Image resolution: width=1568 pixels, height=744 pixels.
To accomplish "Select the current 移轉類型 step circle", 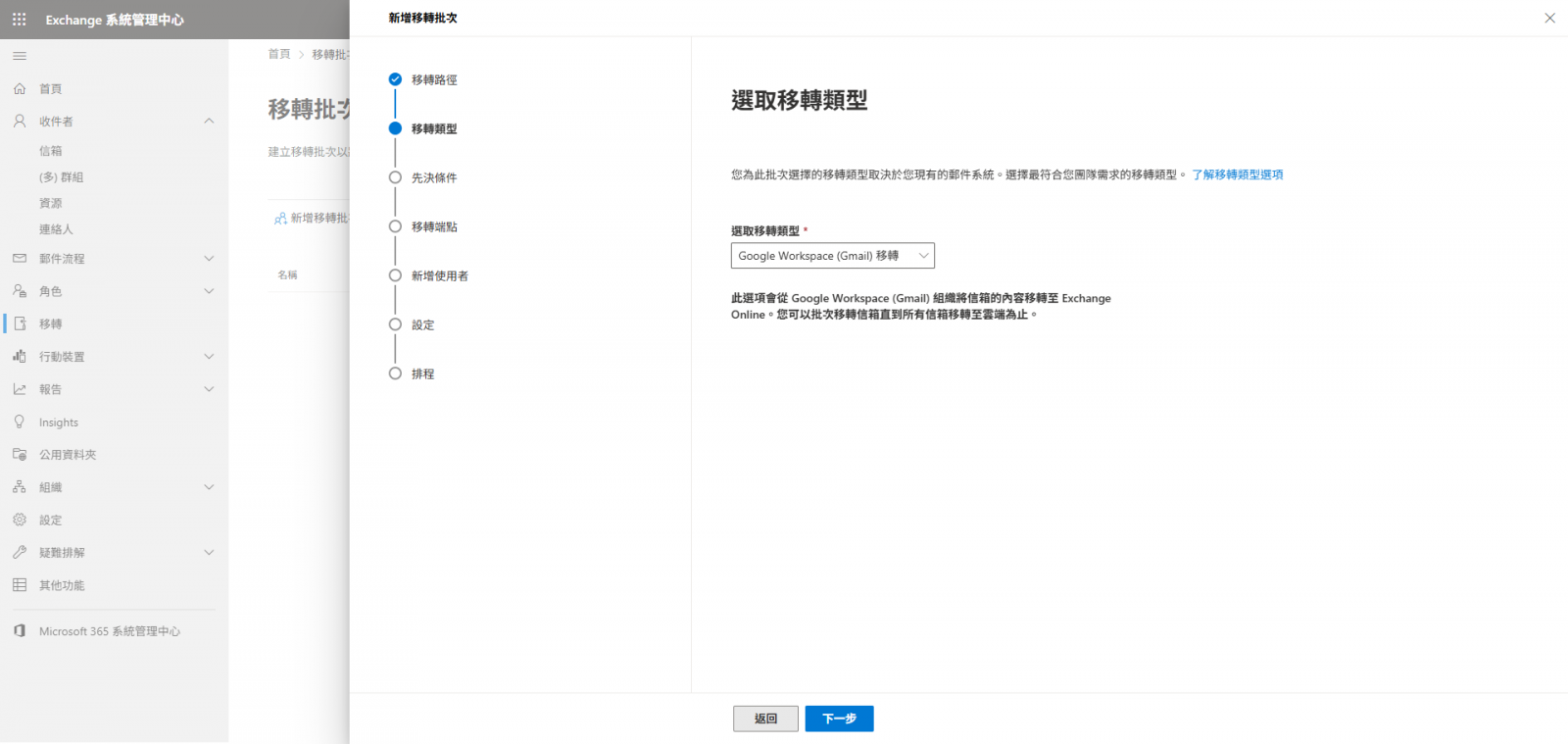I will coord(395,128).
